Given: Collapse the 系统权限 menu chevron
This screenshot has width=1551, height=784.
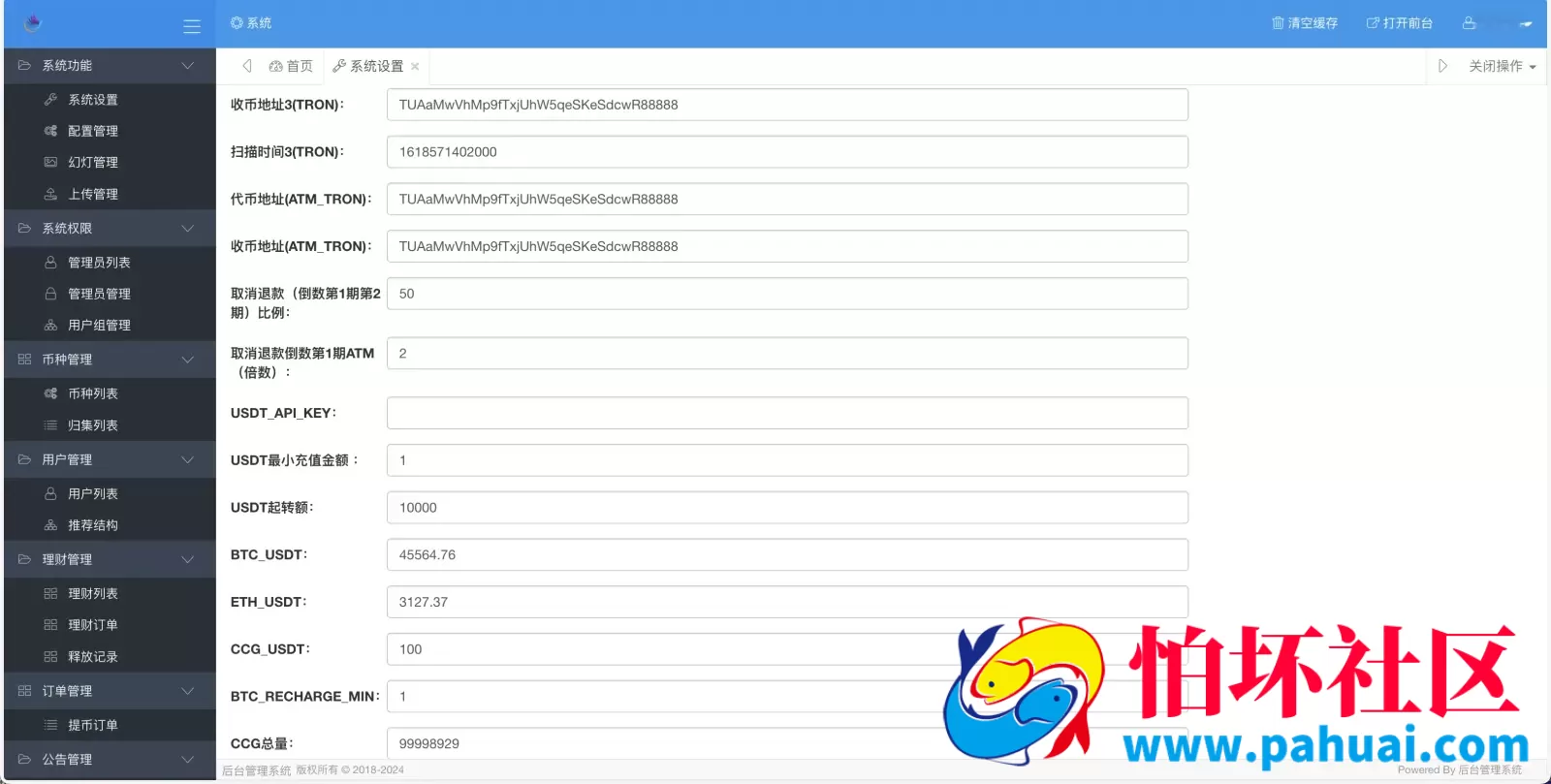Looking at the screenshot, I should pyautogui.click(x=188, y=229).
